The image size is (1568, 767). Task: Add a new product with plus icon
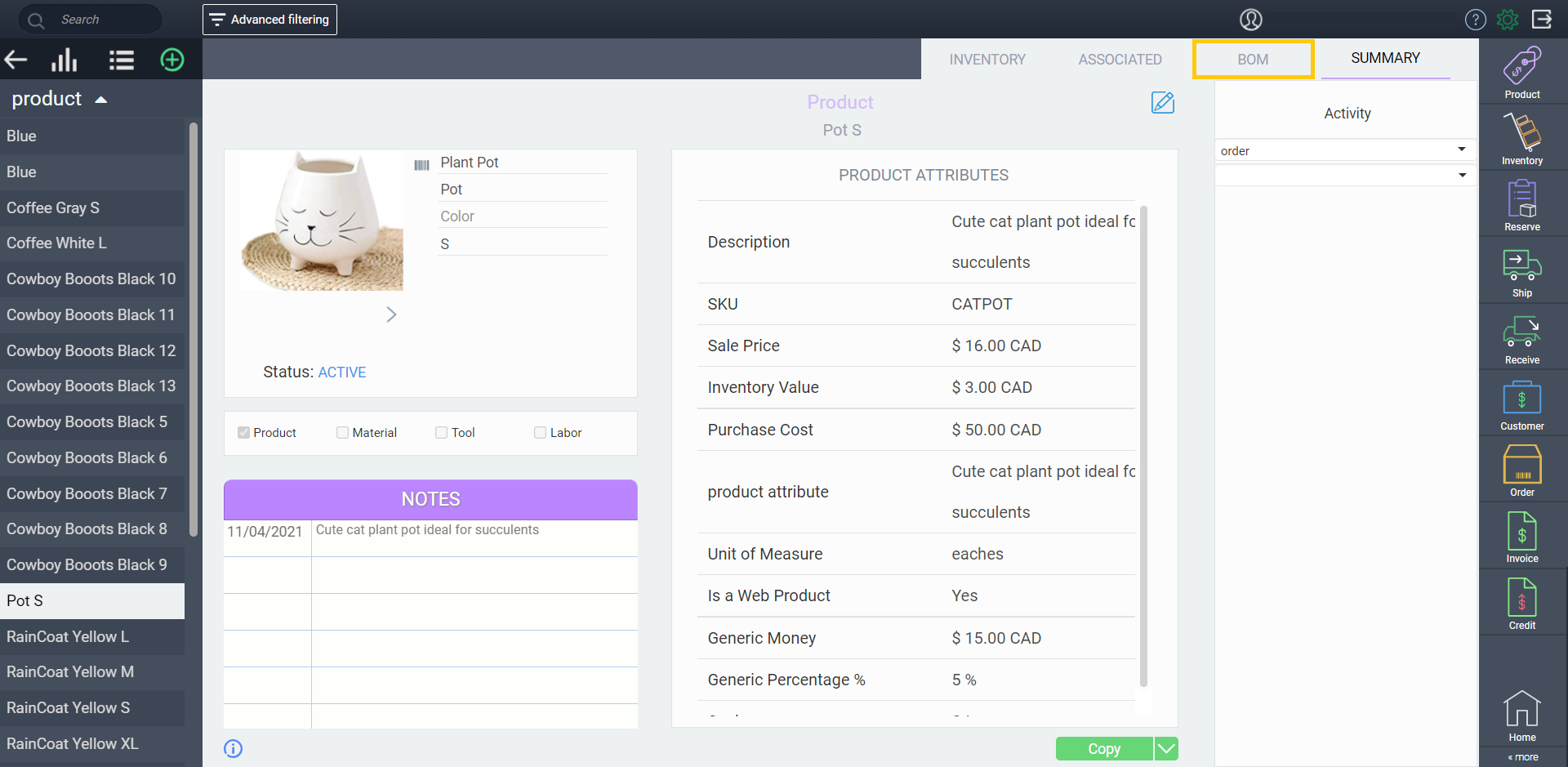click(172, 60)
